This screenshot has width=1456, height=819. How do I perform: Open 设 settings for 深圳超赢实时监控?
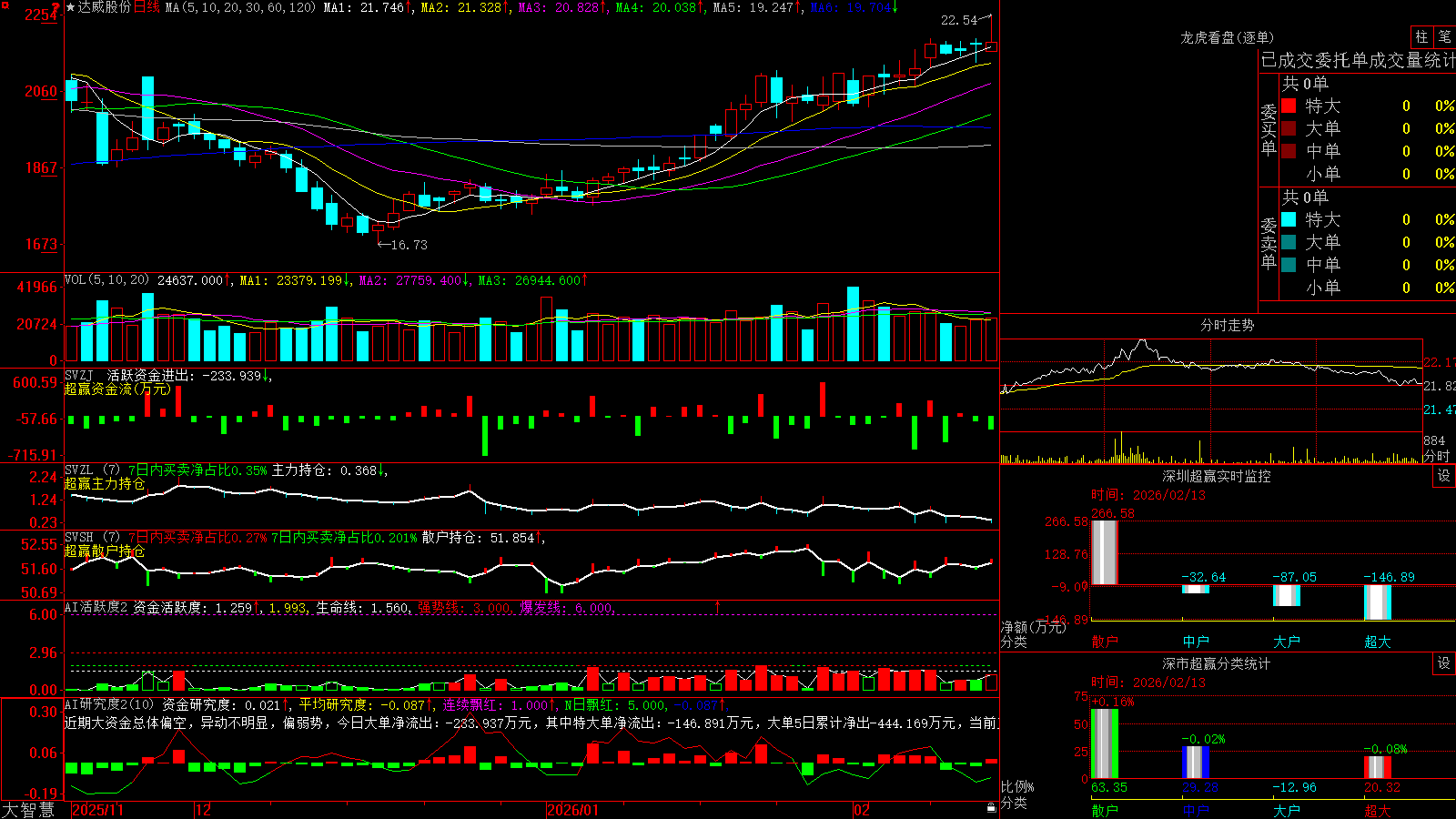pos(1444,476)
